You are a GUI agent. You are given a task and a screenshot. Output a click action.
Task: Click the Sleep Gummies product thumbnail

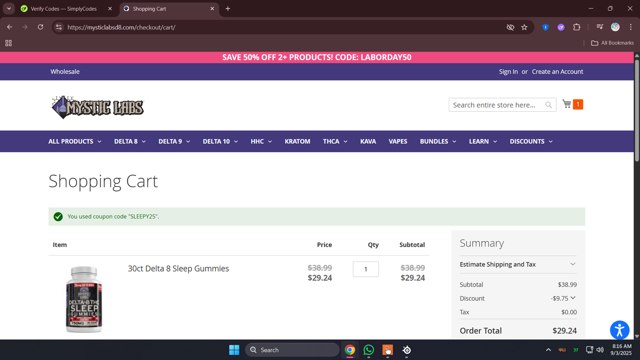[x=84, y=299]
